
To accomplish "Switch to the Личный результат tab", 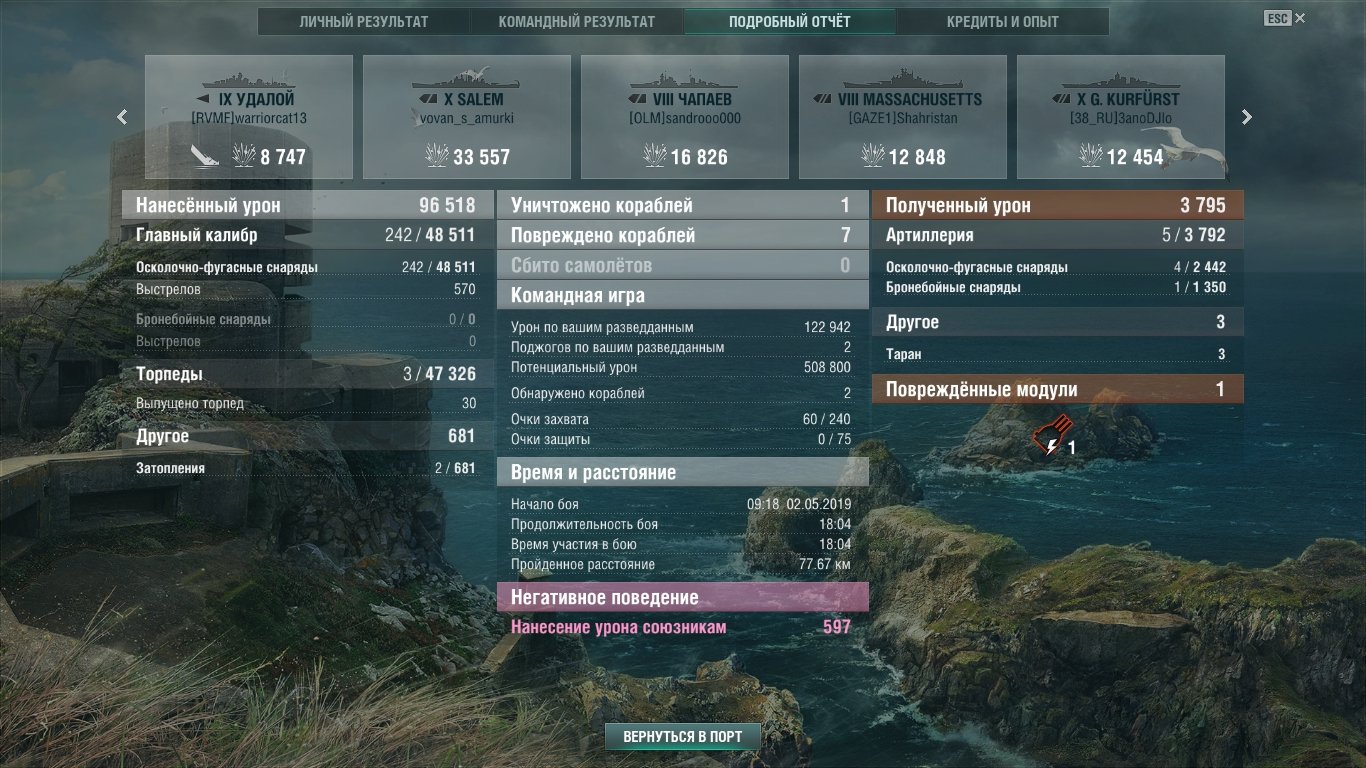I will point(364,21).
